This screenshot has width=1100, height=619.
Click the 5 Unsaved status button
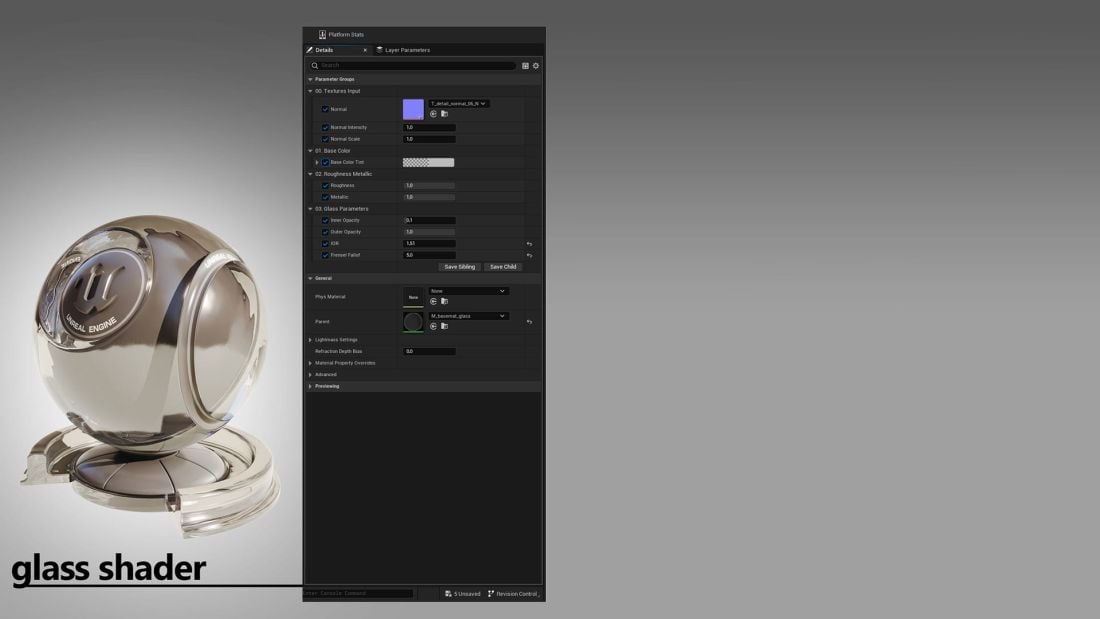point(463,594)
